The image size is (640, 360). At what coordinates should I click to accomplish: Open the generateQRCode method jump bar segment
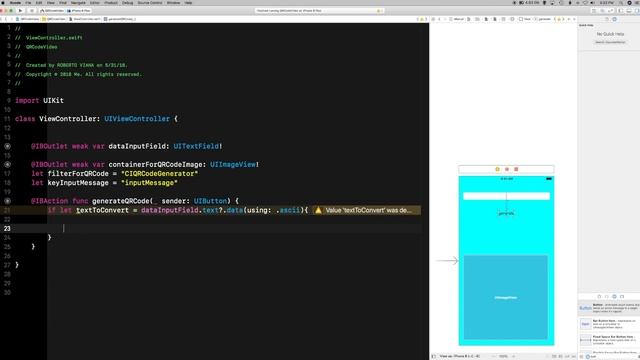pyautogui.click(x=120, y=19)
